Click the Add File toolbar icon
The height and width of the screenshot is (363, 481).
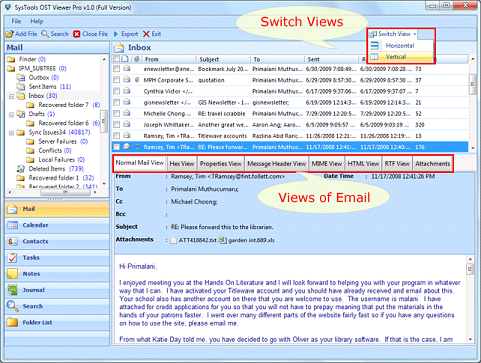pyautogui.click(x=10, y=34)
